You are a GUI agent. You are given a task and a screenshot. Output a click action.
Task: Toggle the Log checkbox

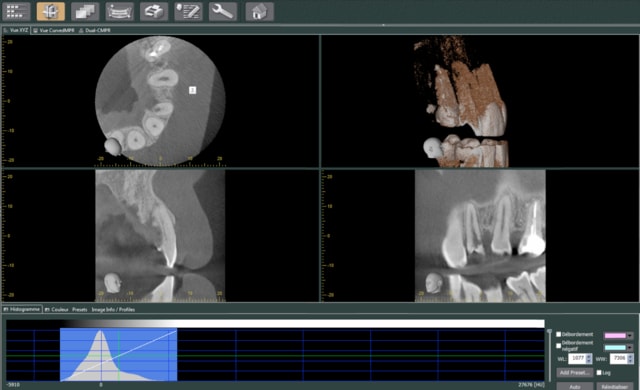coord(599,372)
